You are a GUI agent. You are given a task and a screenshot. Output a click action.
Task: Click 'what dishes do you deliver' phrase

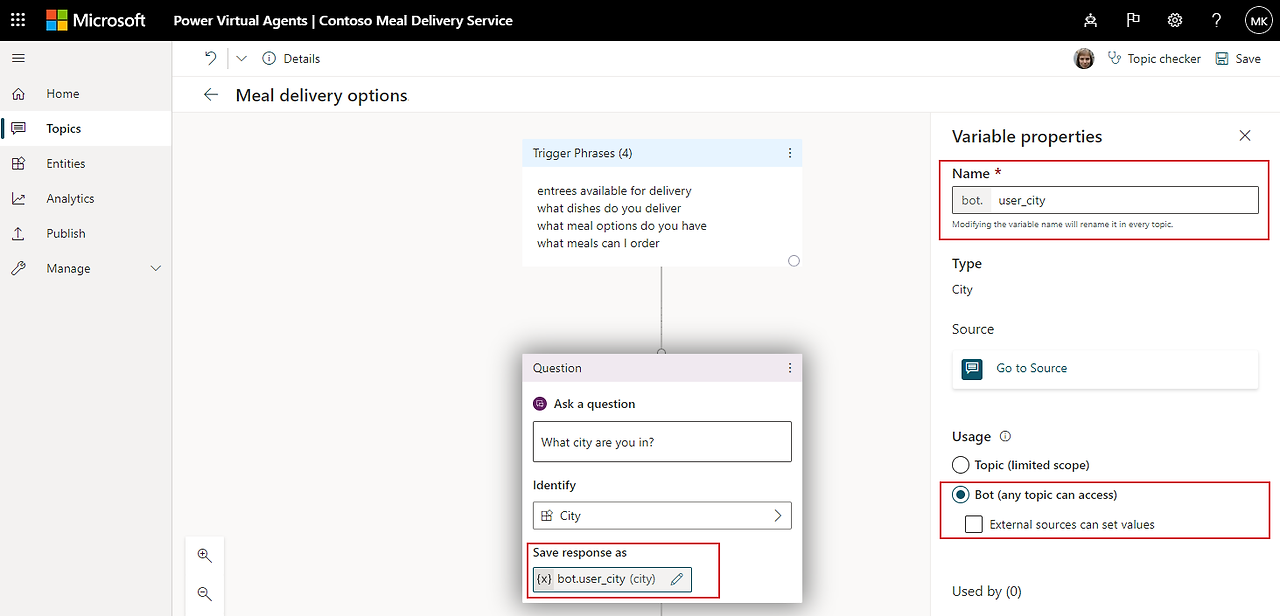pyautogui.click(x=609, y=208)
